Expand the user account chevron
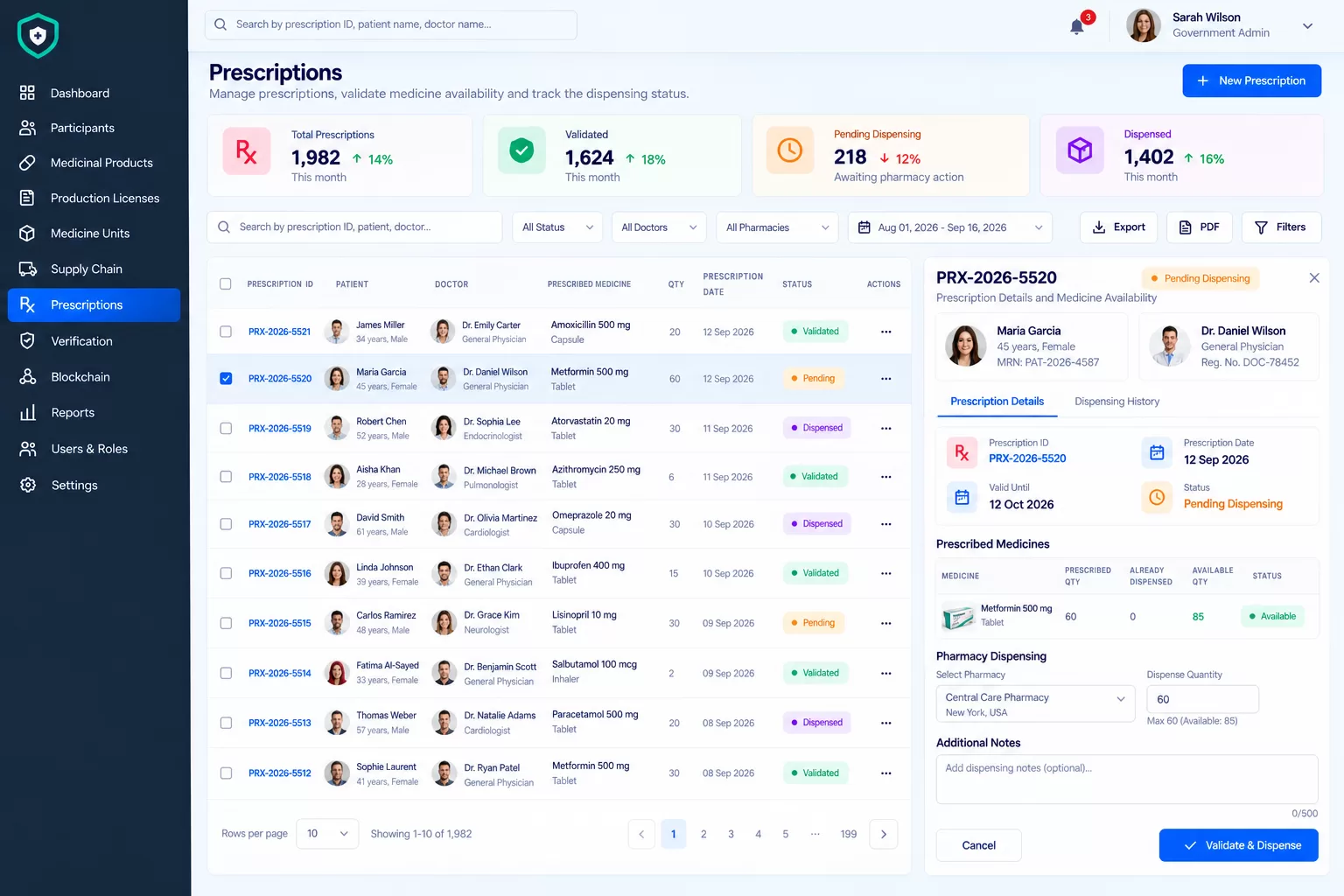The height and width of the screenshot is (896, 1344). (x=1307, y=26)
